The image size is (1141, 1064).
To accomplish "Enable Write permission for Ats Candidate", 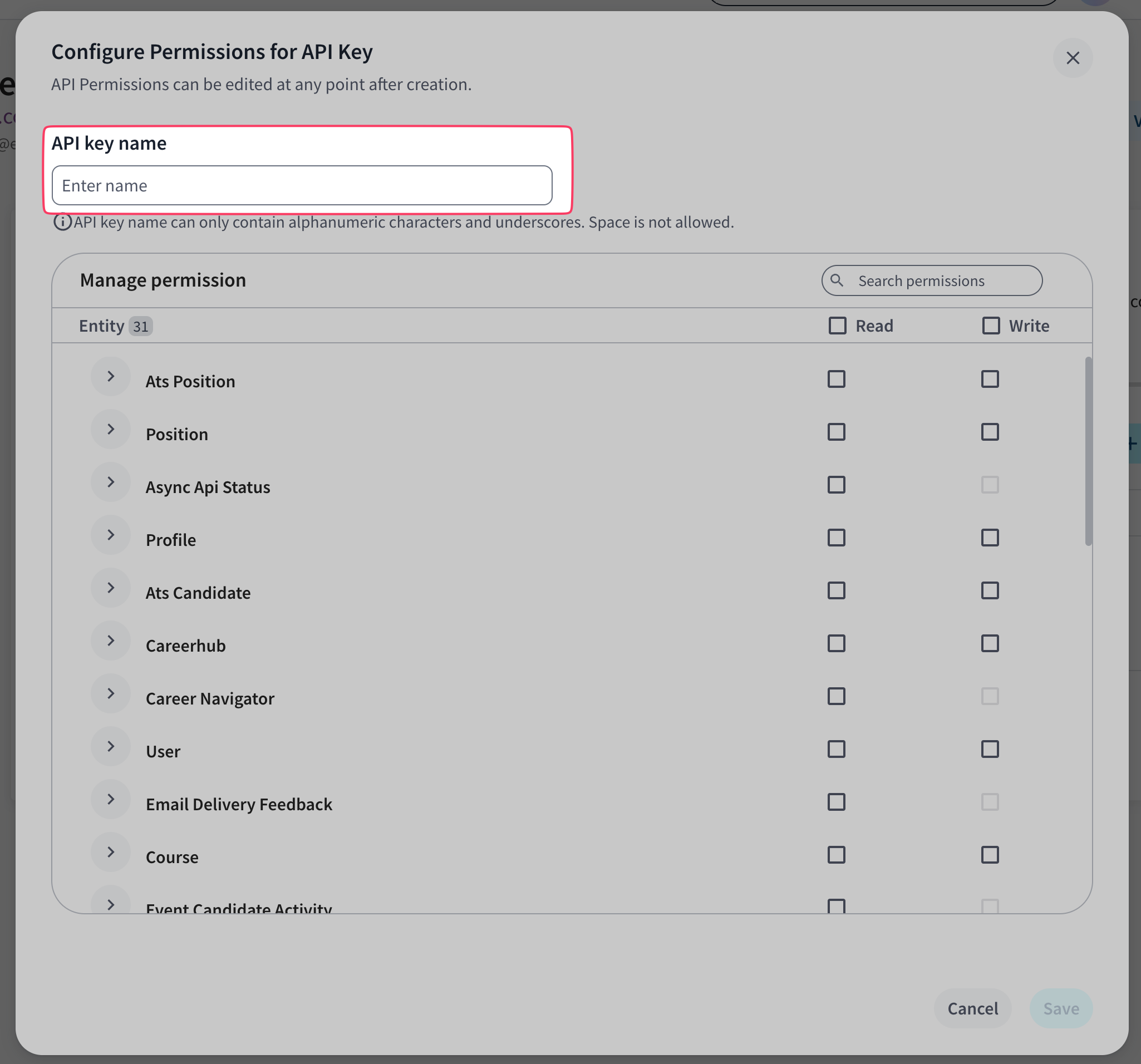I will click(x=990, y=590).
